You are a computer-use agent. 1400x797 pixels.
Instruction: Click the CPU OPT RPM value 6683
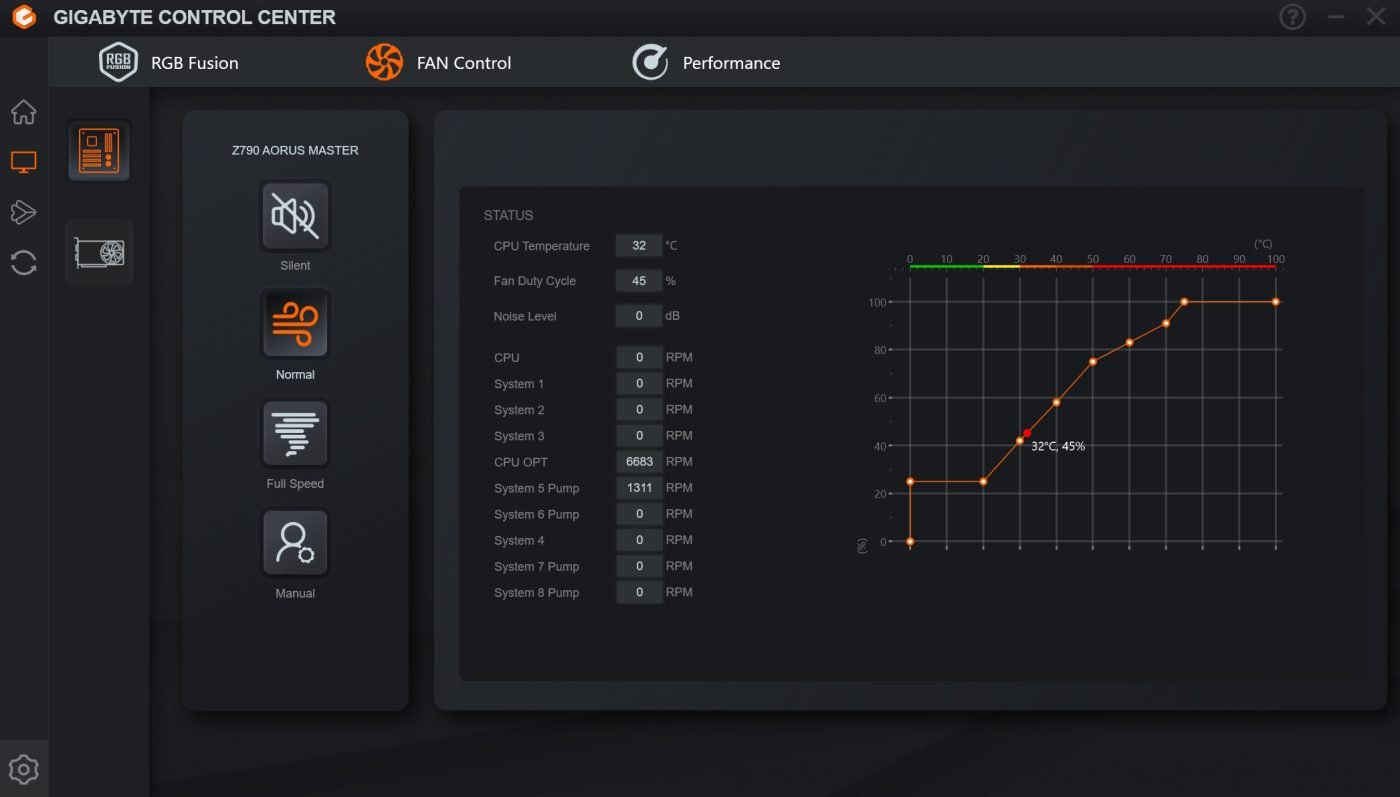pyautogui.click(x=639, y=462)
